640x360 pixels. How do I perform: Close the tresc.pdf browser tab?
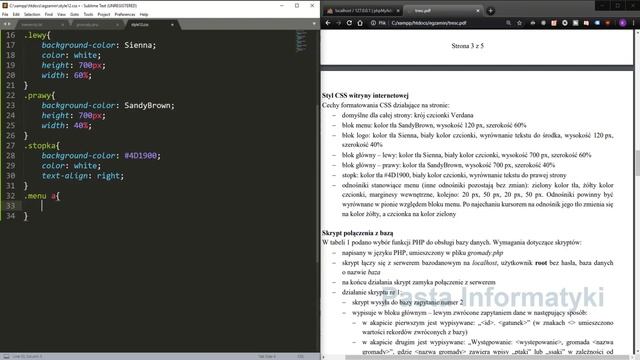[478, 11]
